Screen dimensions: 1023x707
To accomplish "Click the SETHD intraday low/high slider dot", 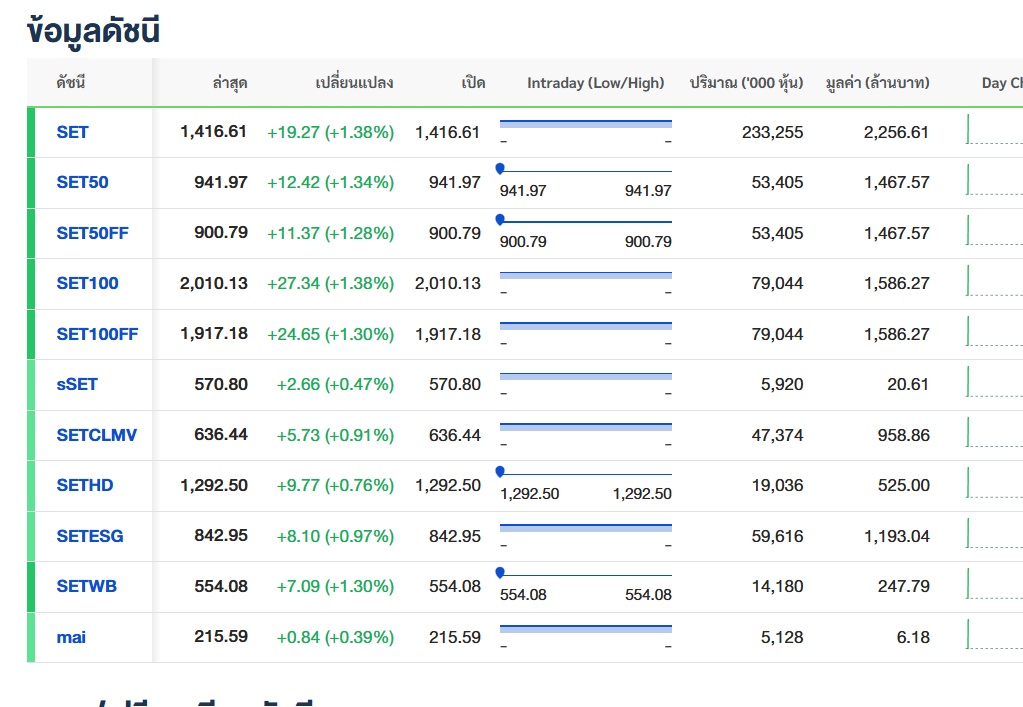I will [x=500, y=472].
